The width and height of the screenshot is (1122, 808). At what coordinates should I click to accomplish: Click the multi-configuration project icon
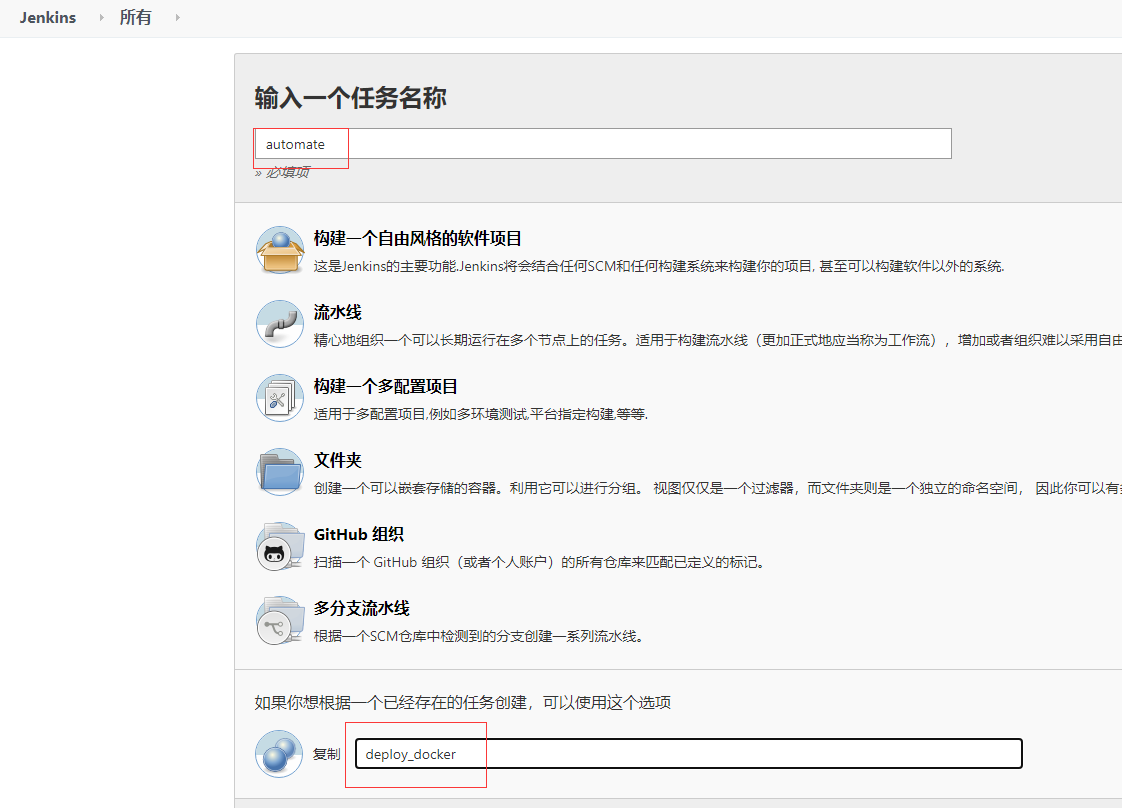click(x=280, y=398)
